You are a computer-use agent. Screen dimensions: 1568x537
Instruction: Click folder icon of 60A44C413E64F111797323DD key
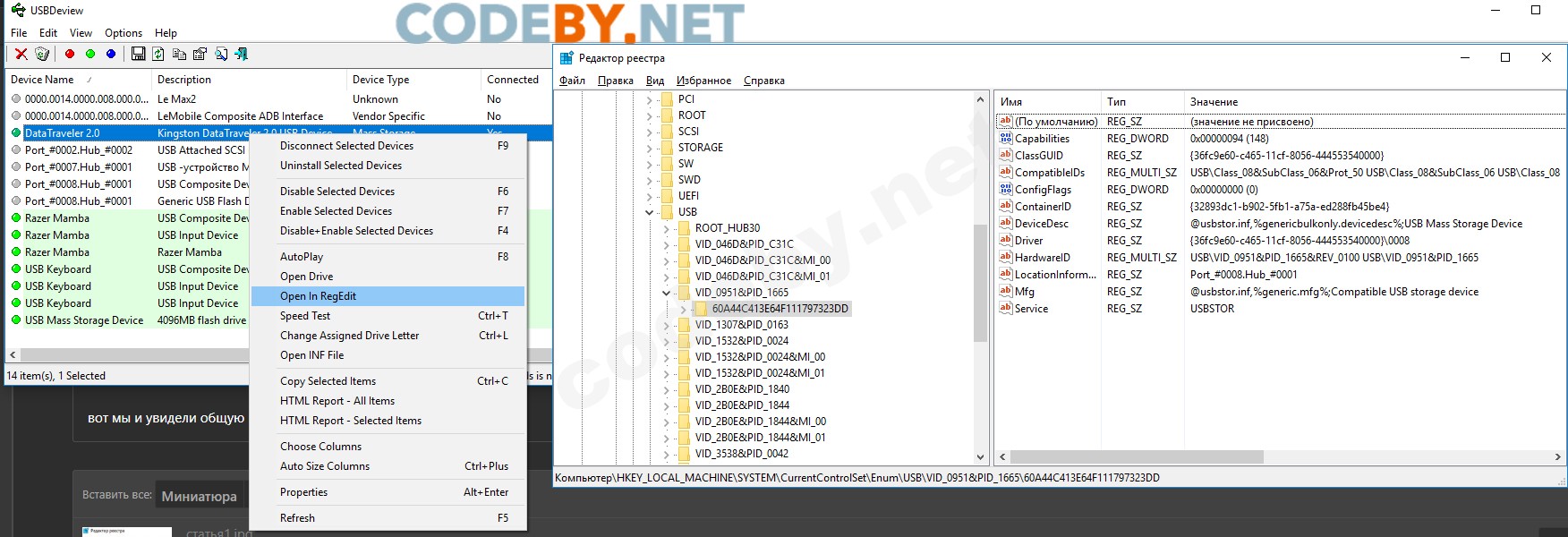click(x=701, y=309)
